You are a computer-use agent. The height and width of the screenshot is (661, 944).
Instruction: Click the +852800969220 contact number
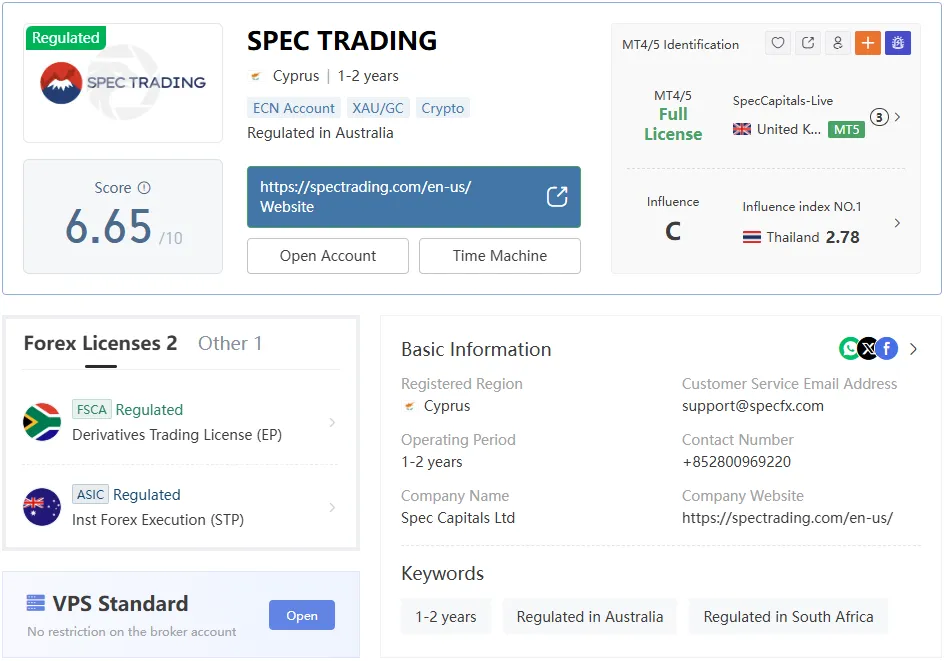(736, 462)
